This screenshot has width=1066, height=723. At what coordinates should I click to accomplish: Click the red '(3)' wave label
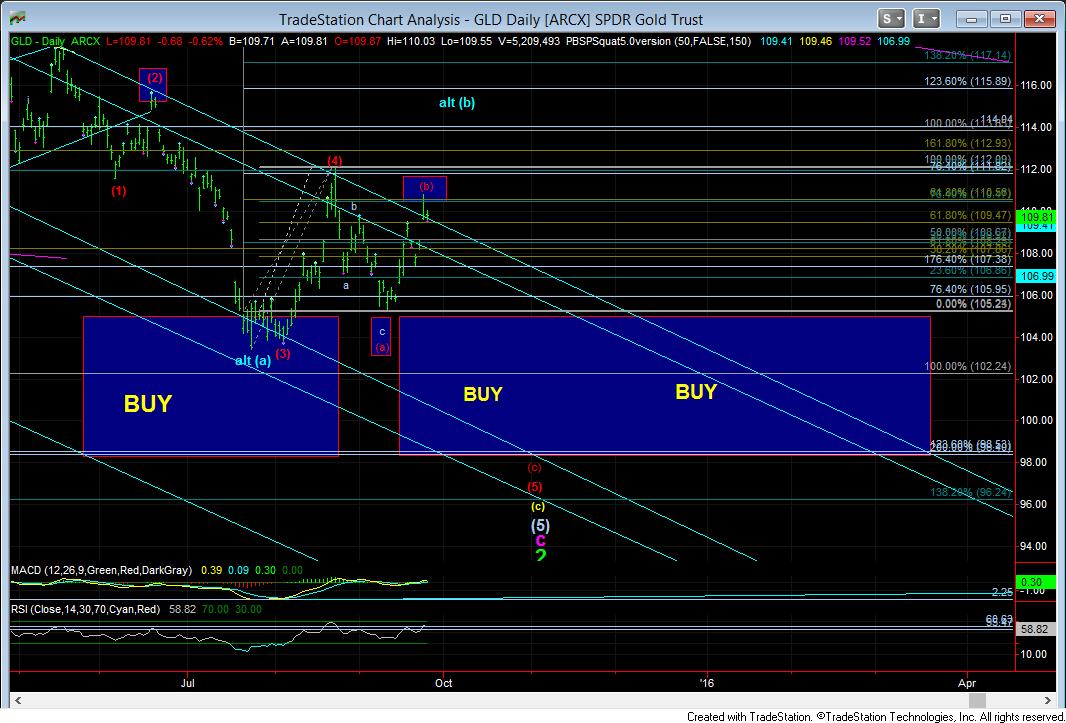coord(283,354)
